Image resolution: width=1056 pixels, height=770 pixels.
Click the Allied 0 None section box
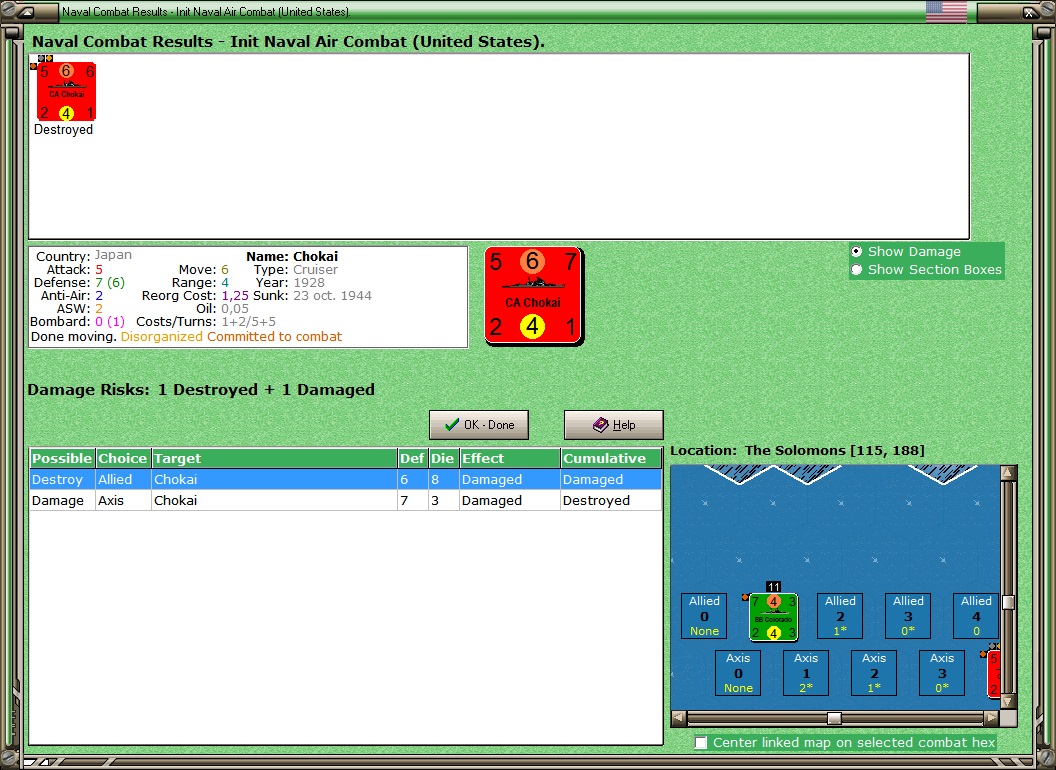pos(704,616)
